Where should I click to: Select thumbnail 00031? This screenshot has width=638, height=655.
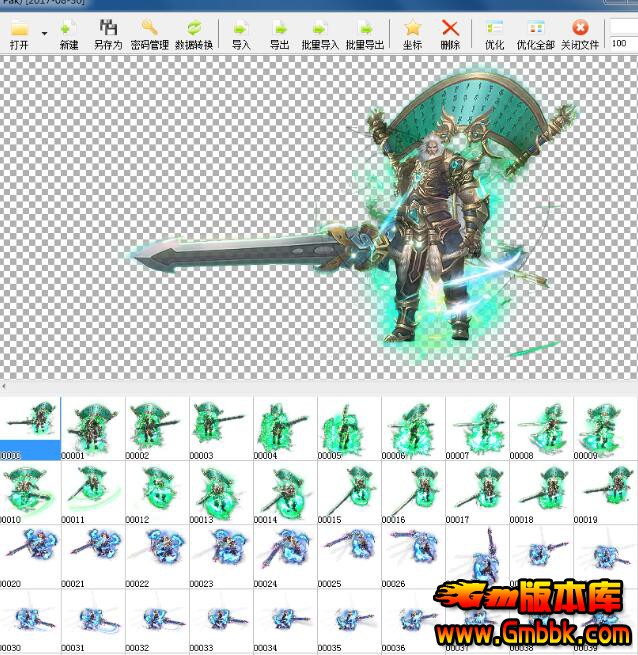point(93,621)
